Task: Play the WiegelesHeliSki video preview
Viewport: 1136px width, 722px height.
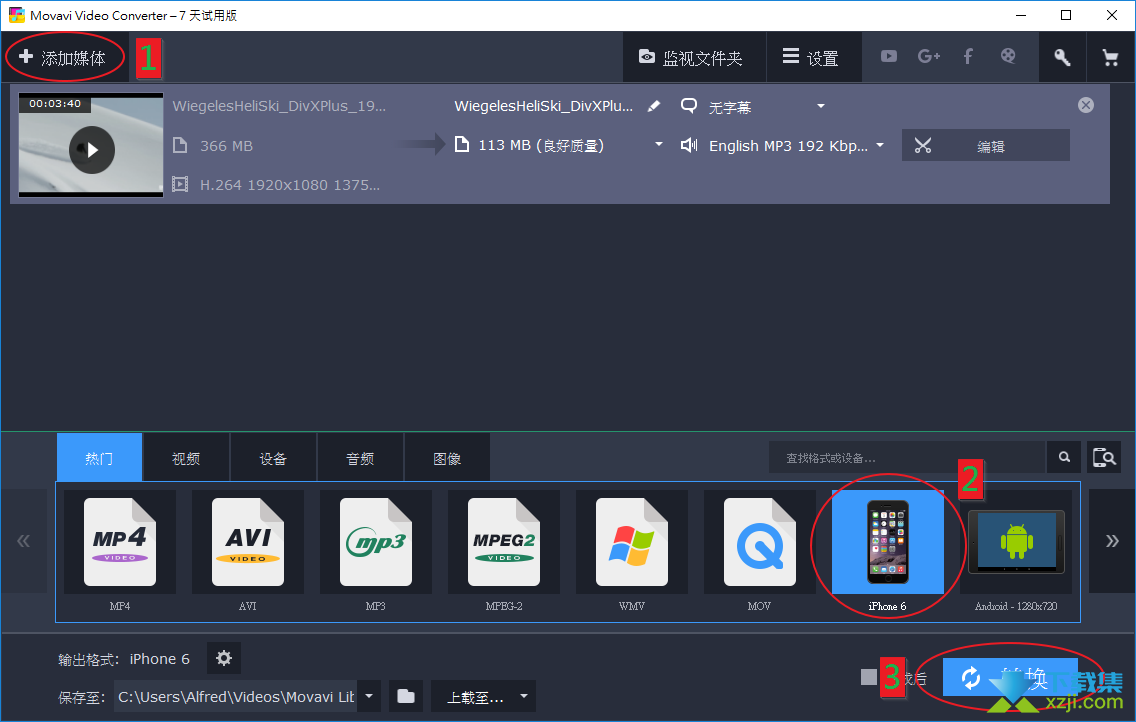Action: tap(91, 150)
